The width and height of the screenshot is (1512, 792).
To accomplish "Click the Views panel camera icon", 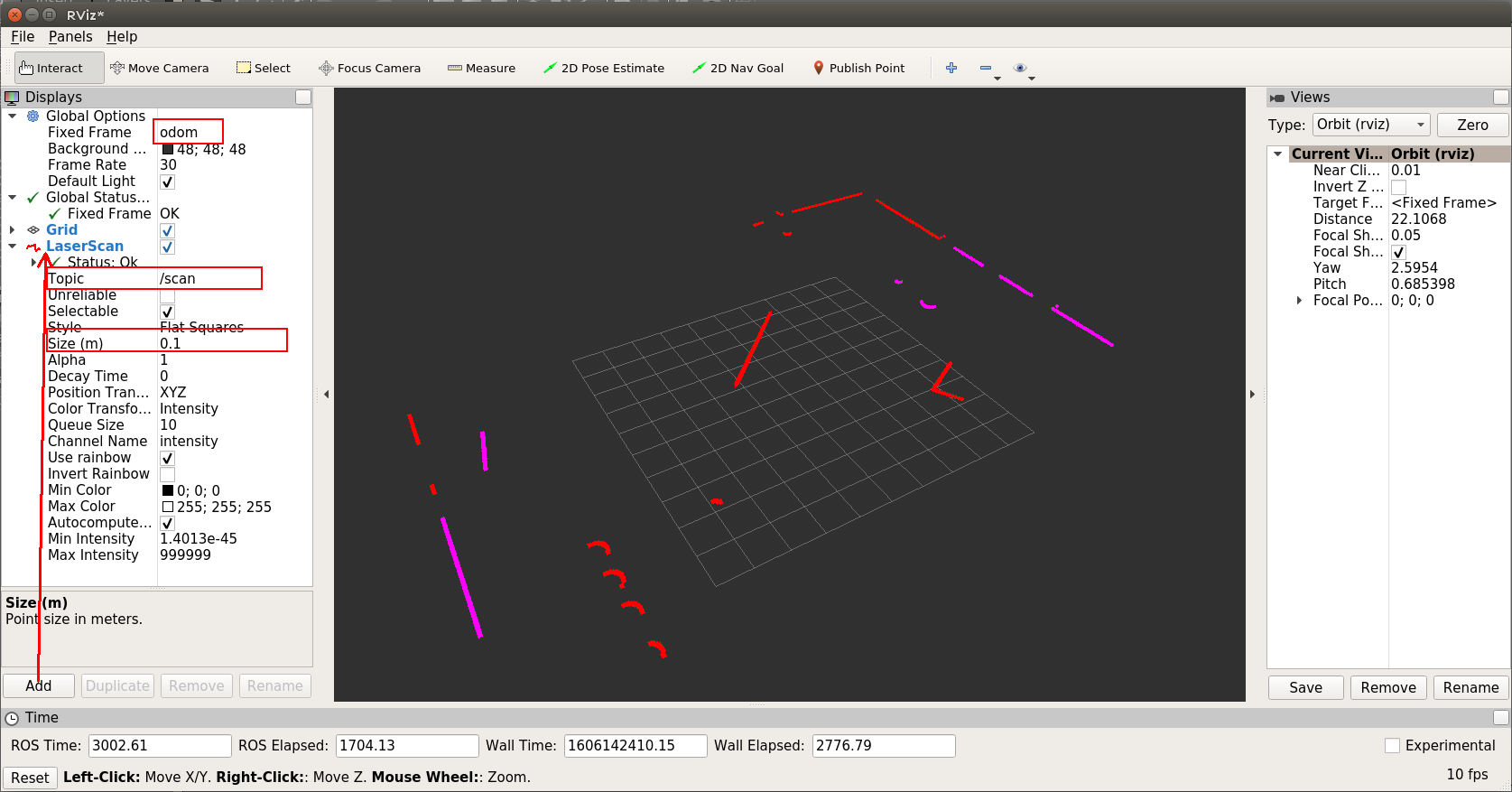I will (x=1277, y=98).
